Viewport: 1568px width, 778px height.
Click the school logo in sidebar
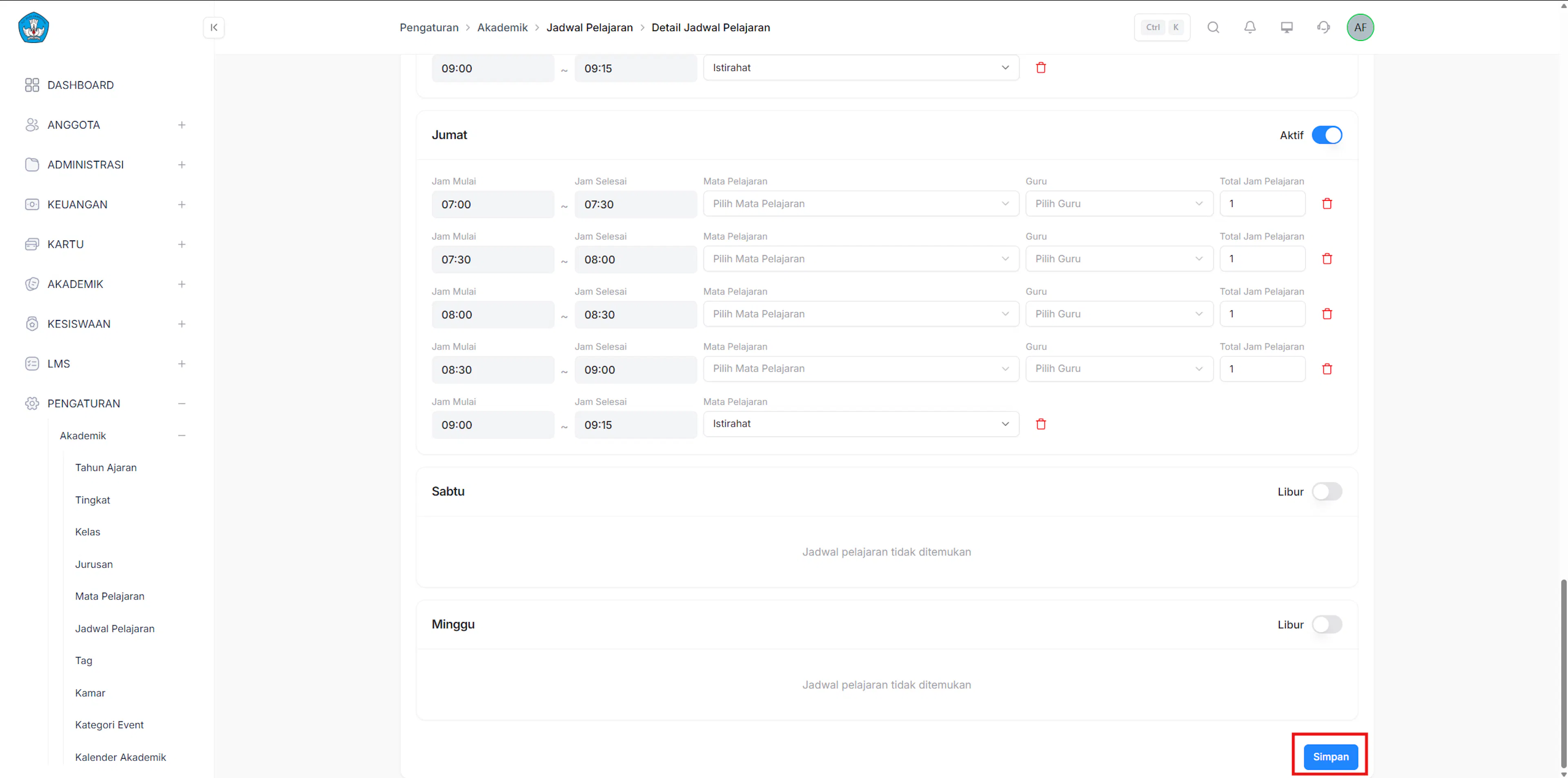coord(33,27)
